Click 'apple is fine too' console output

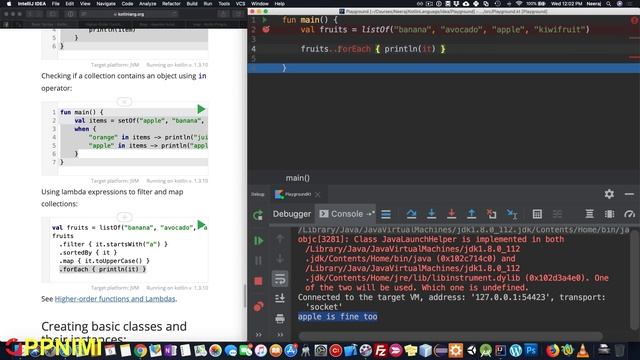click(338, 317)
